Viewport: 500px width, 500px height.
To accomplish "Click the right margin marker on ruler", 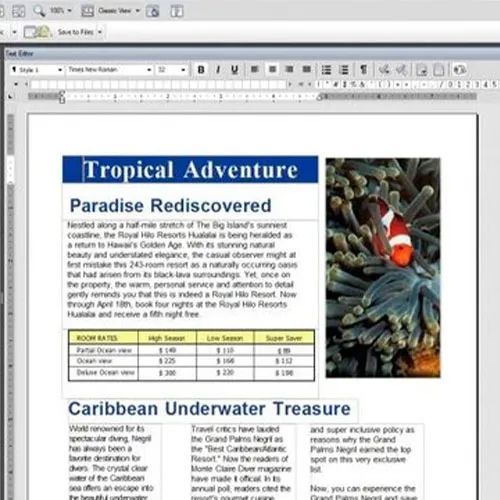I will click(x=320, y=97).
